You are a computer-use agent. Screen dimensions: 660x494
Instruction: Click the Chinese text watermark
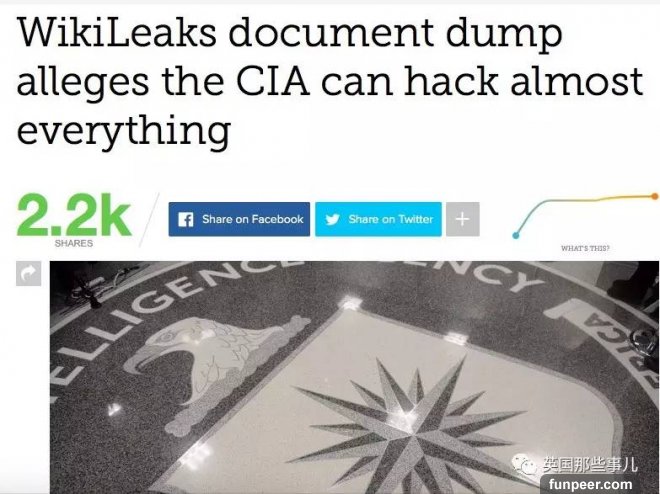point(590,465)
